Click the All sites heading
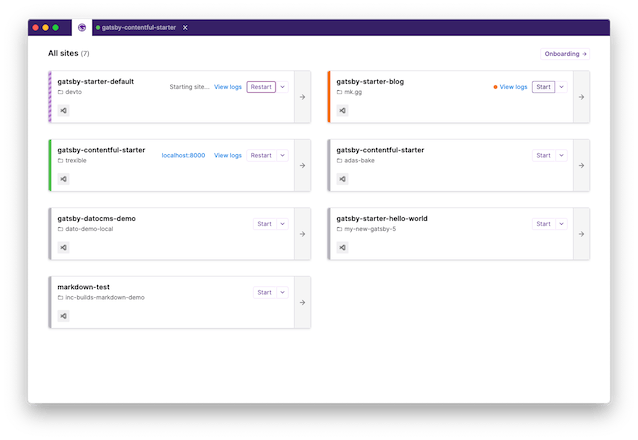The height and width of the screenshot is (440, 638). [x=63, y=53]
